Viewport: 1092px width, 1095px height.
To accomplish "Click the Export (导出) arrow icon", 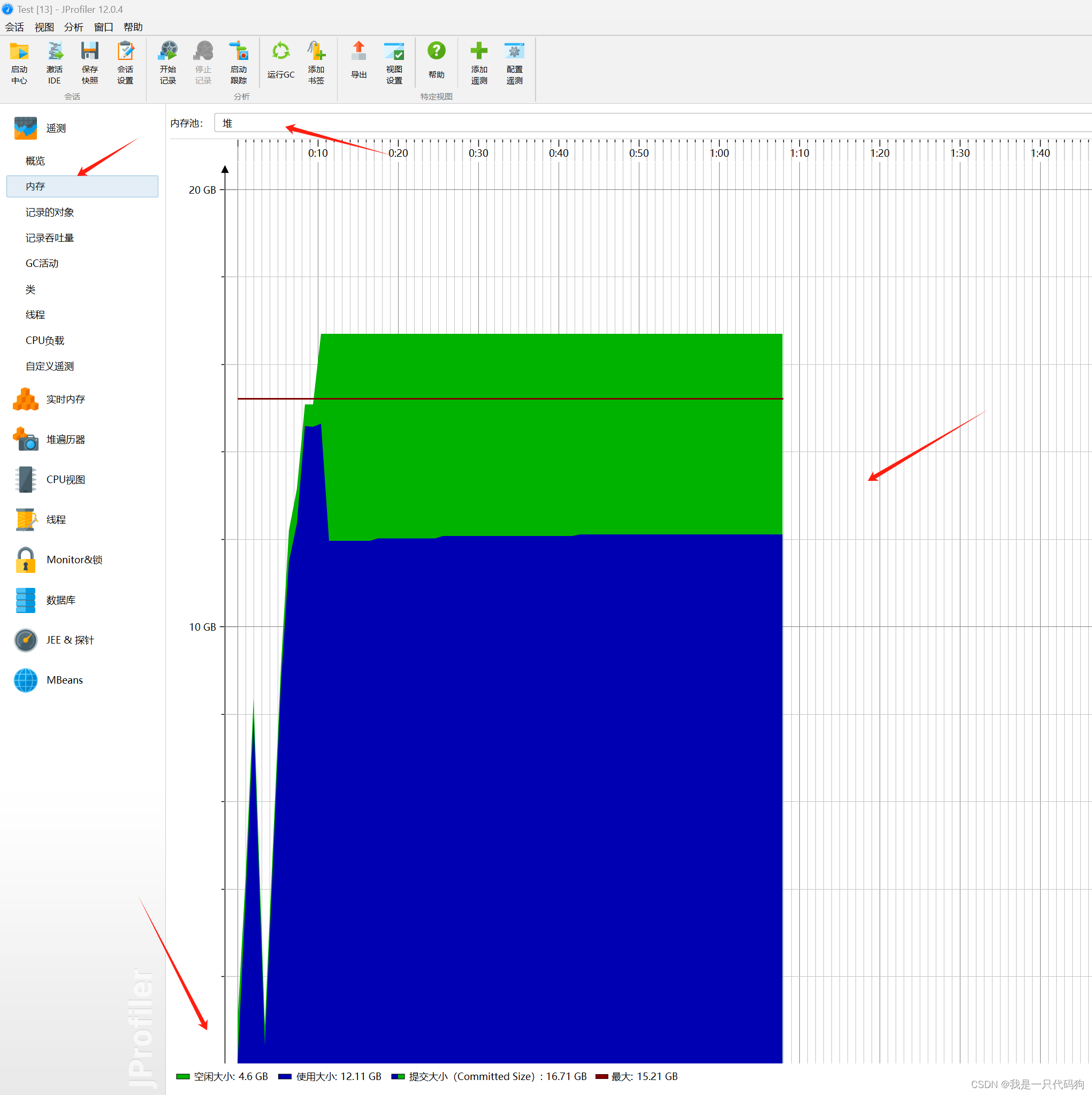I will click(x=358, y=52).
